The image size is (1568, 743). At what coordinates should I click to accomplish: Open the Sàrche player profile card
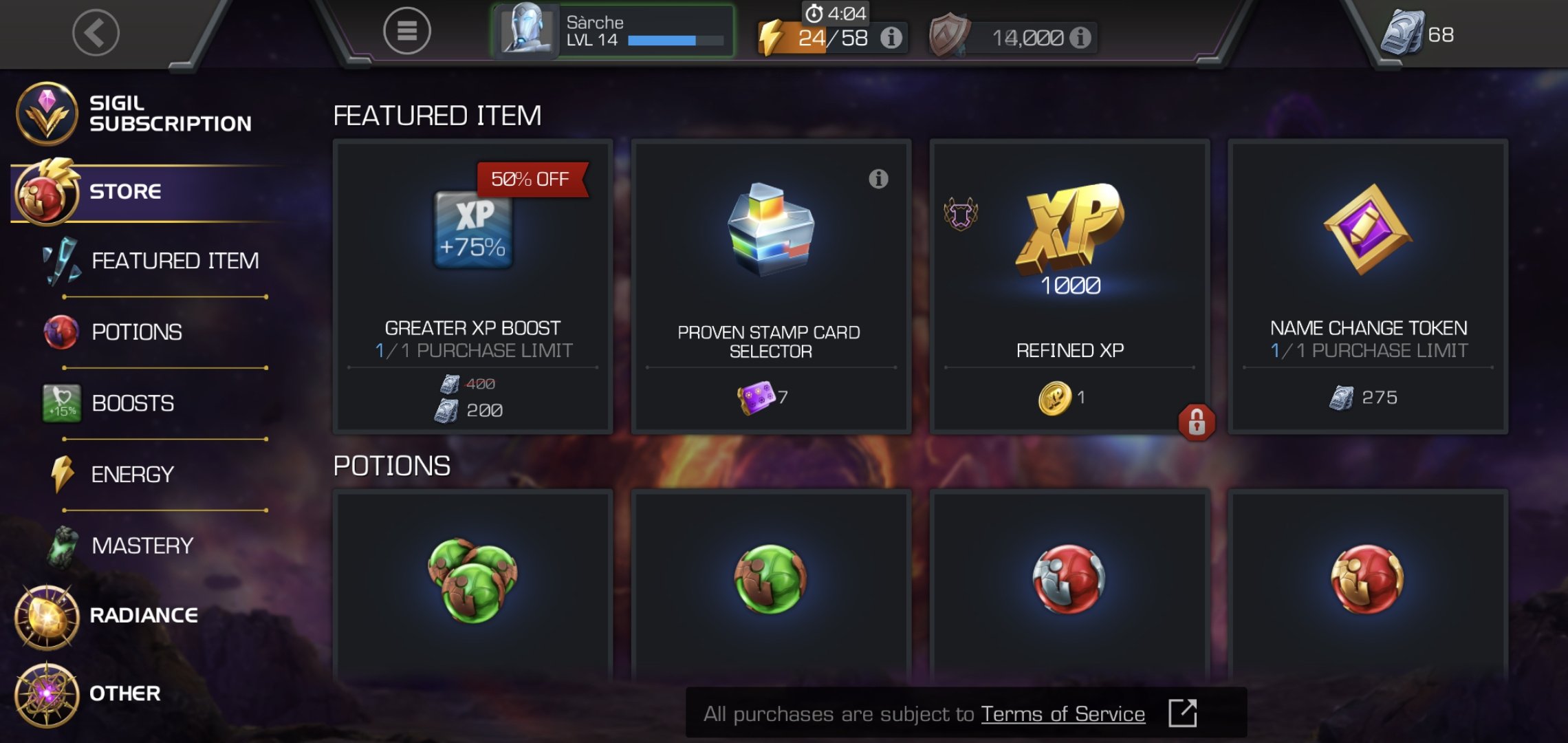click(613, 31)
